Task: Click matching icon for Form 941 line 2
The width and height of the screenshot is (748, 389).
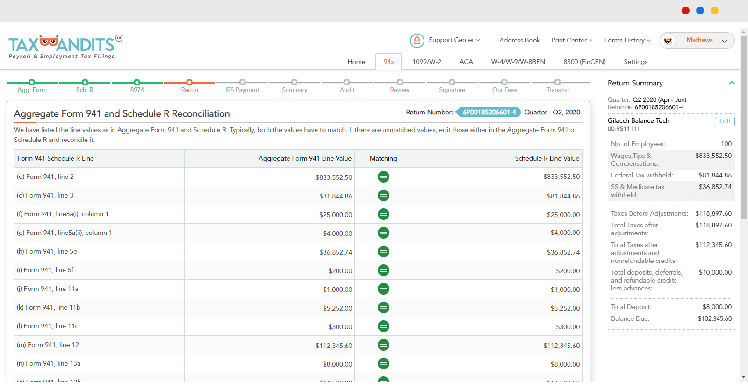Action: pos(383,177)
